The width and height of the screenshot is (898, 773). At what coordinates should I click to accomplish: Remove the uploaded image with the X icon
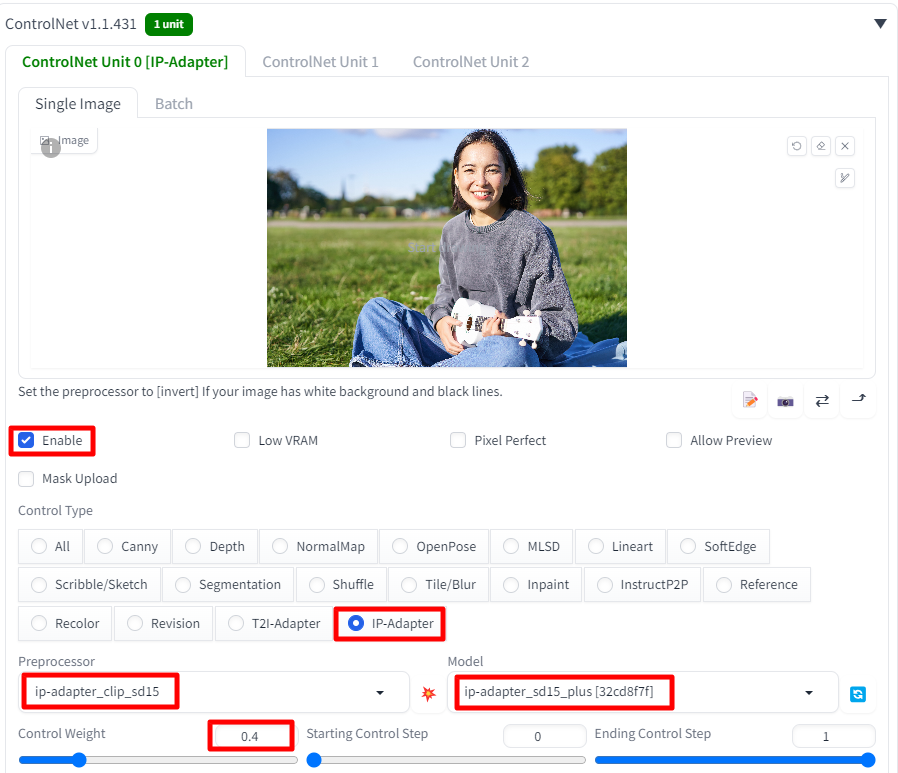(845, 146)
